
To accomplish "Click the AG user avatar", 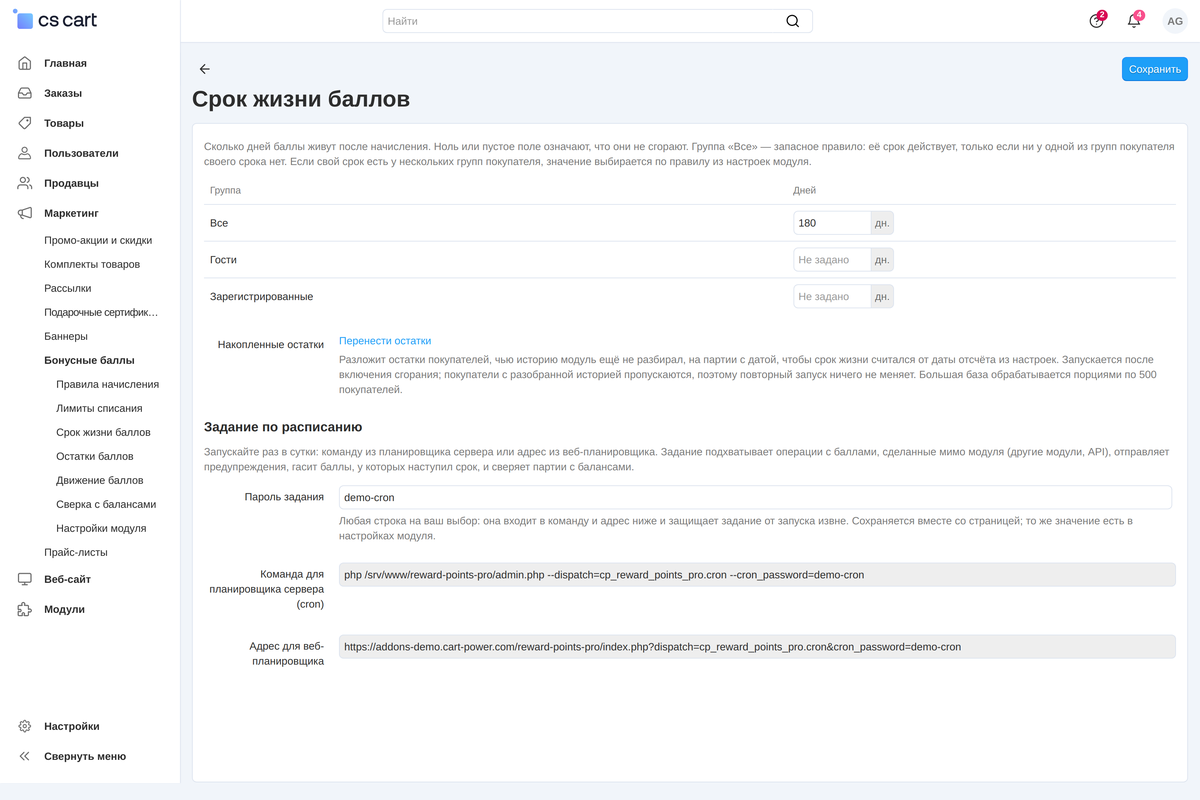I will click(x=1175, y=21).
